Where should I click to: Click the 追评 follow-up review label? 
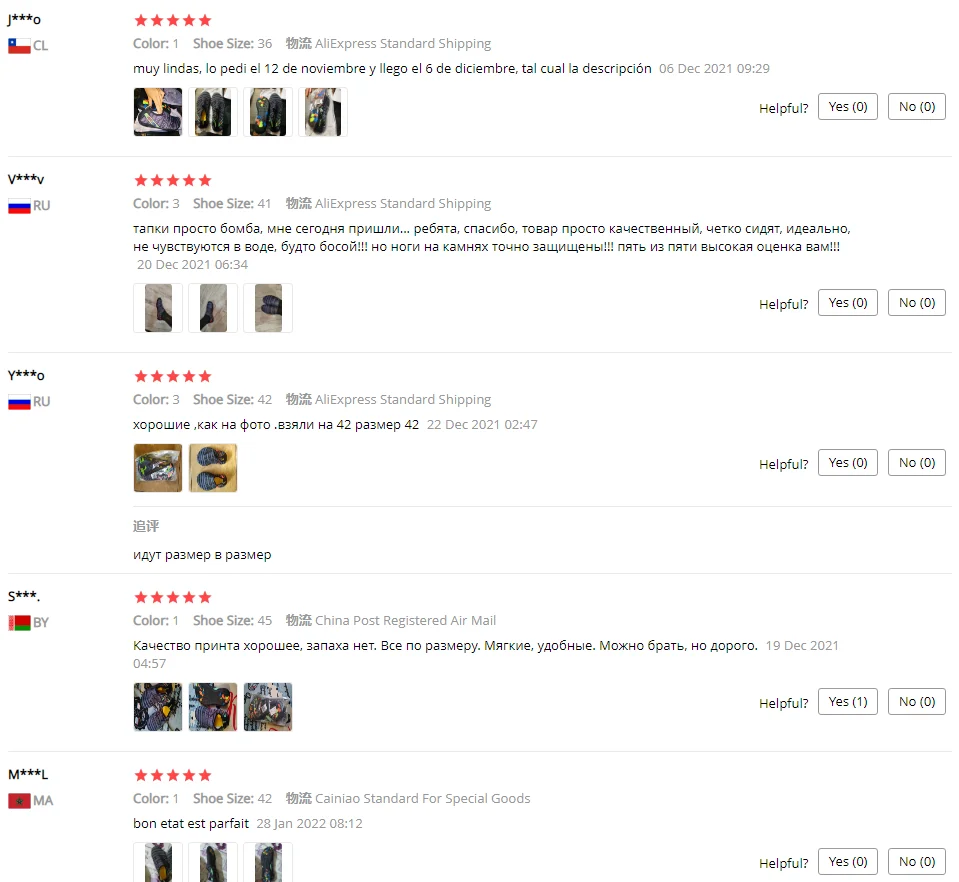146,526
